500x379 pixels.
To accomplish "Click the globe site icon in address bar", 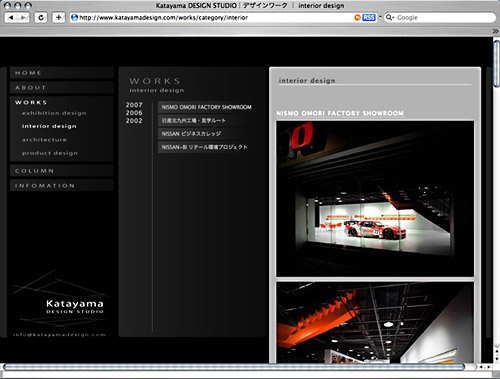I will tap(75, 17).
